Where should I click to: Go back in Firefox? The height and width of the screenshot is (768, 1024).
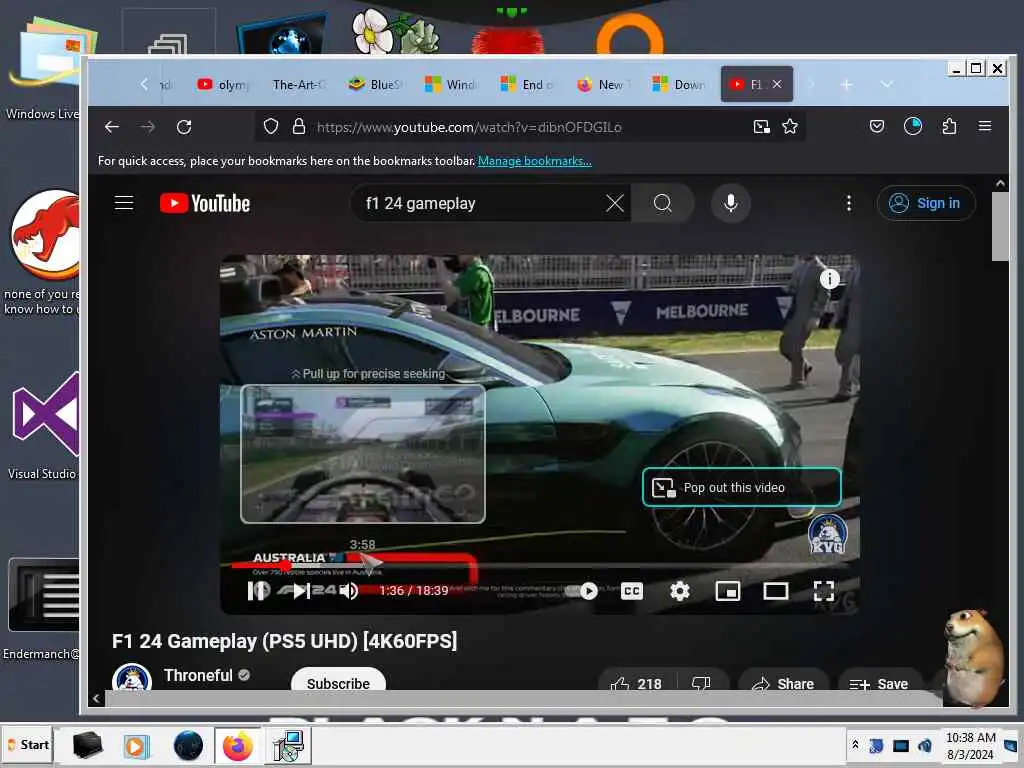[x=112, y=127]
